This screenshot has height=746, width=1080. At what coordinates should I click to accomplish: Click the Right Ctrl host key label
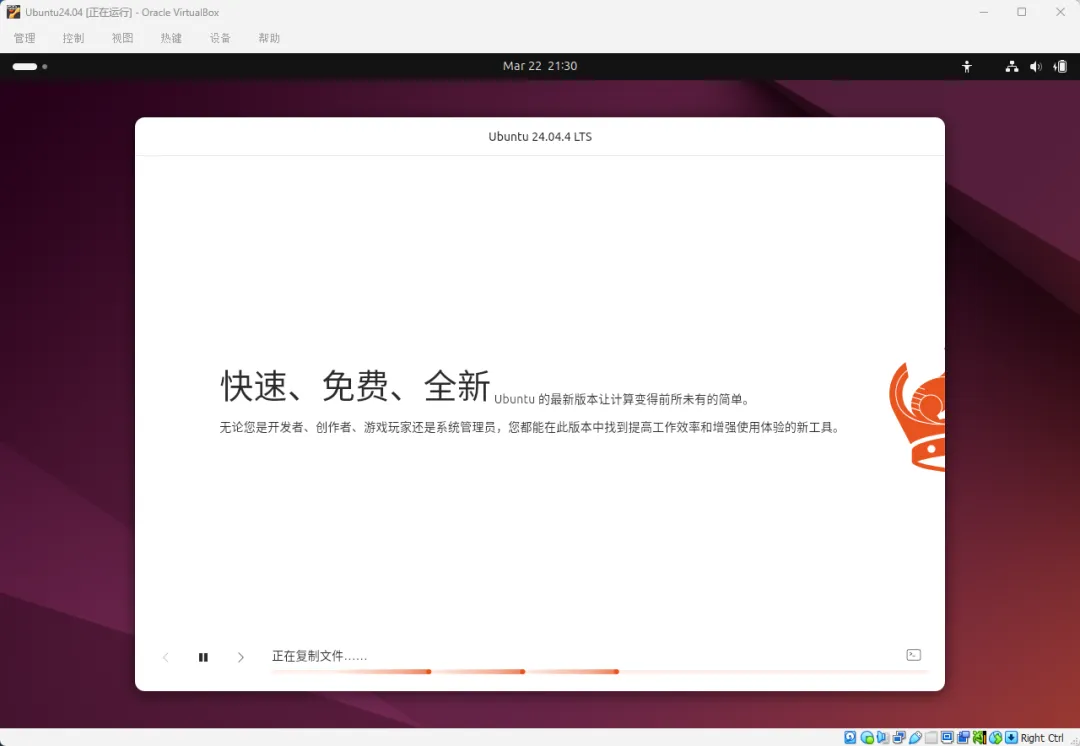coord(1042,738)
